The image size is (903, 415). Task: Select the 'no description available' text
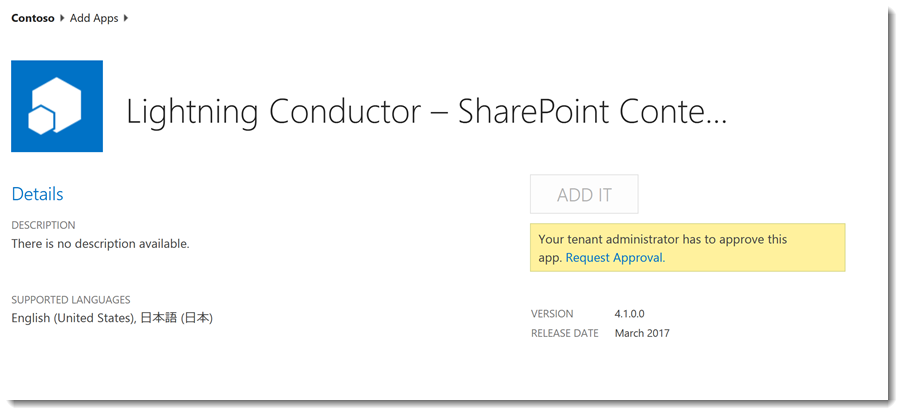(x=100, y=243)
